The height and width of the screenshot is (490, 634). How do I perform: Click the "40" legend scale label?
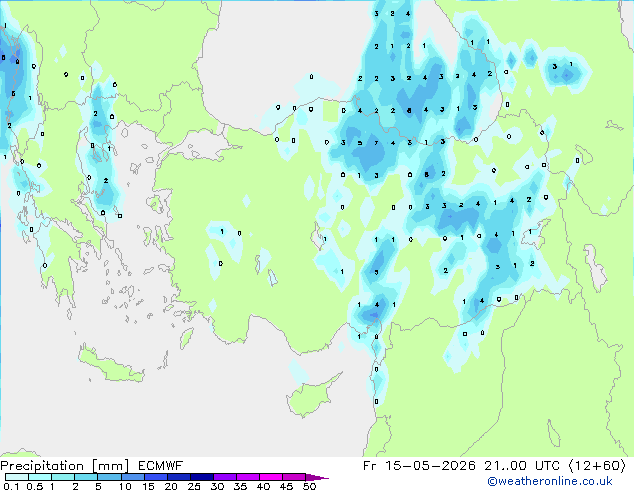pos(263,486)
